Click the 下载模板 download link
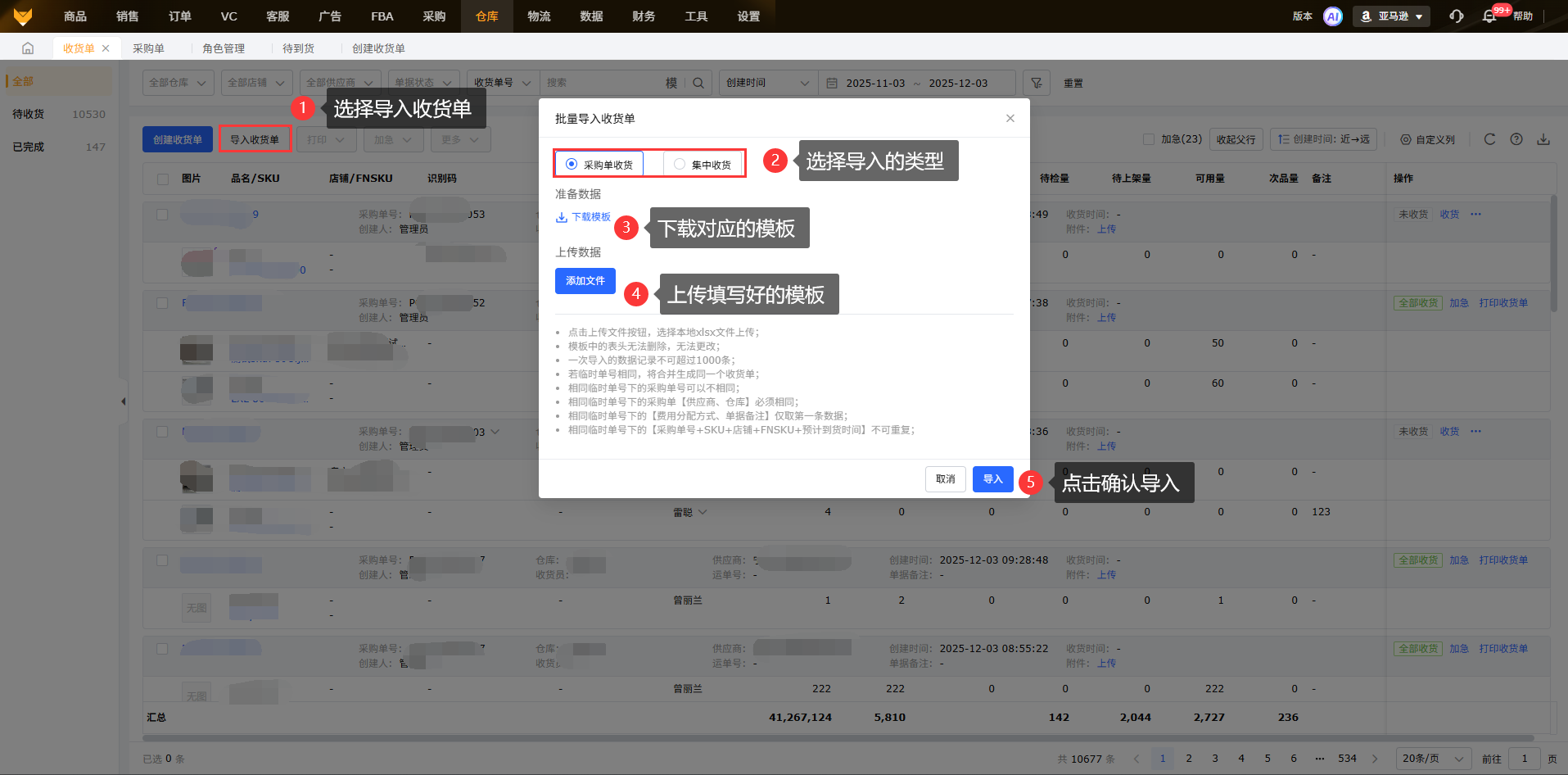Viewport: 1568px width, 775px height. (583, 217)
